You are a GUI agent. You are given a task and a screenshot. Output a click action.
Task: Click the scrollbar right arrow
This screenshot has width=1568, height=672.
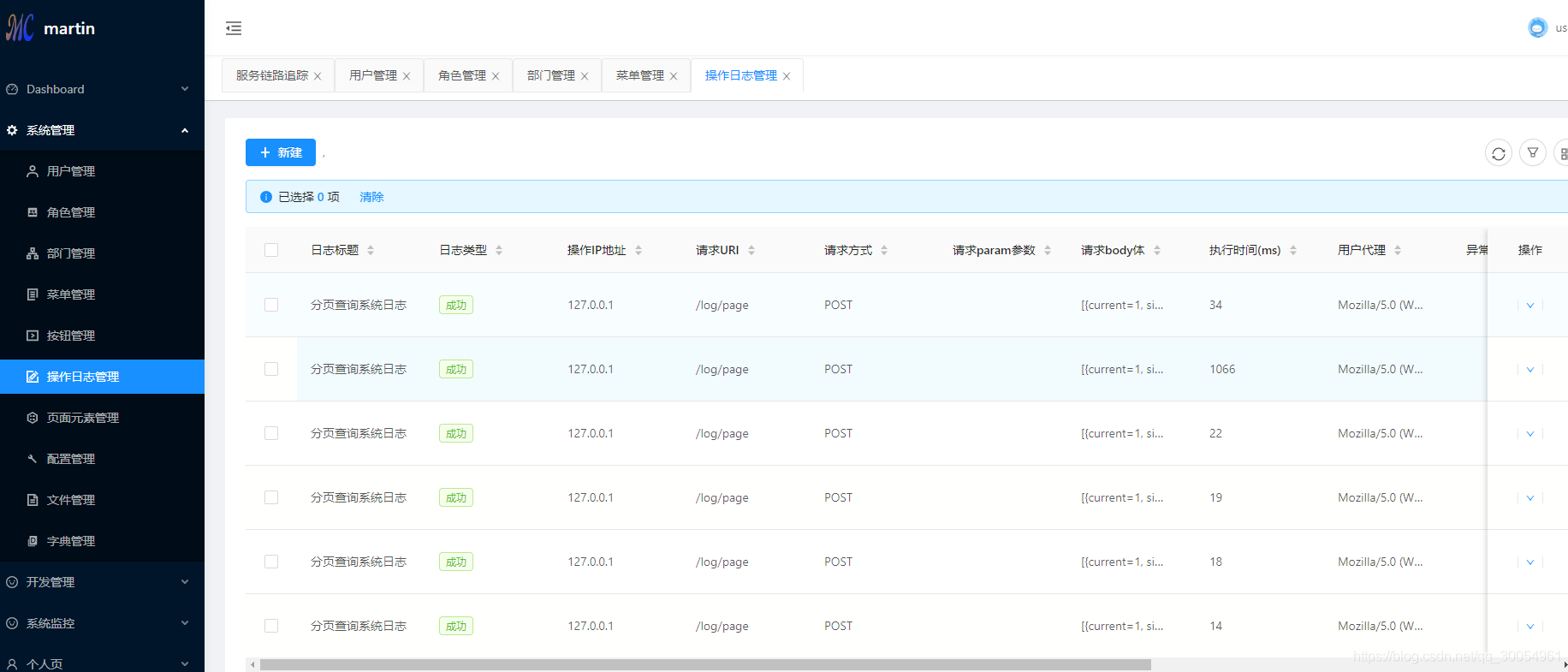pyautogui.click(x=1565, y=664)
